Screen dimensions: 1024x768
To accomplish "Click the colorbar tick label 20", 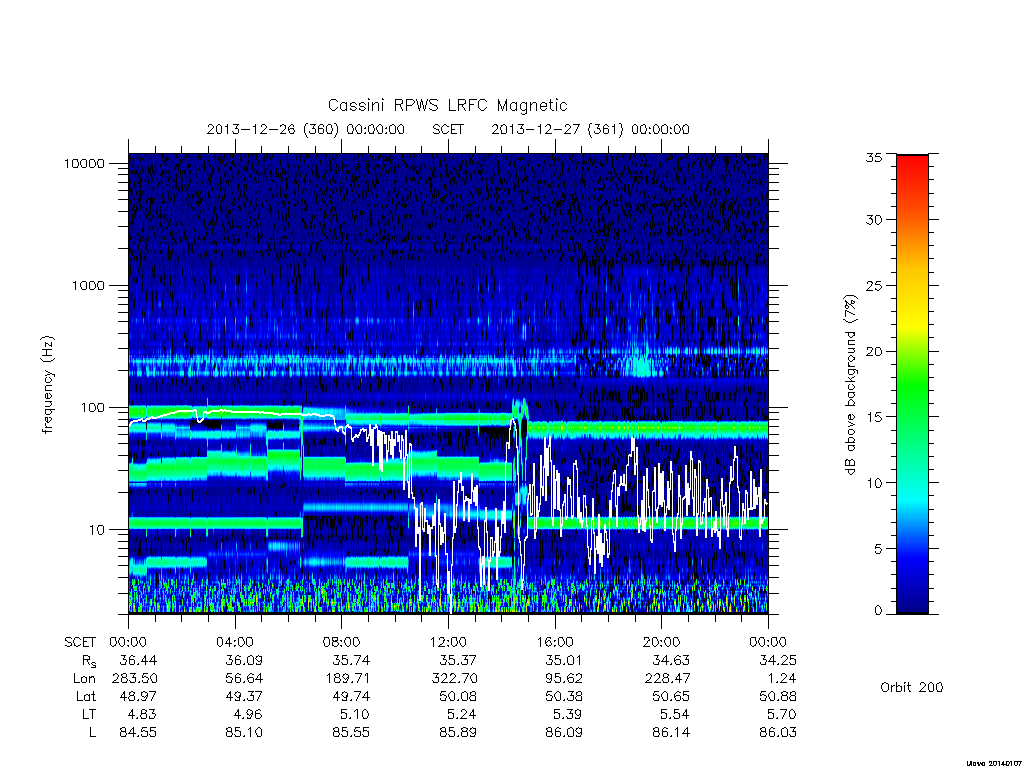I will pos(874,351).
